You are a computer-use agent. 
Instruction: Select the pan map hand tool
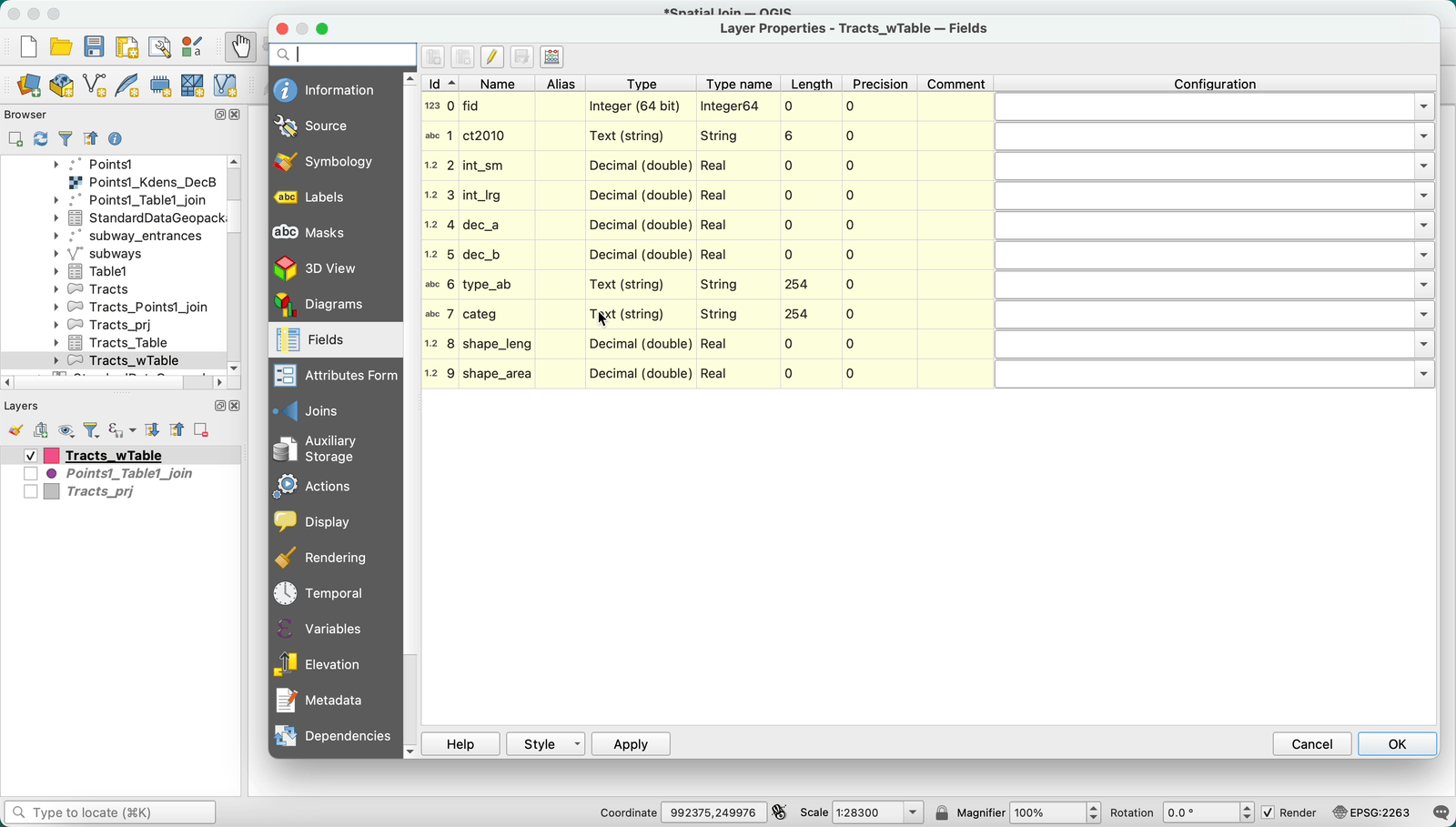point(239,45)
